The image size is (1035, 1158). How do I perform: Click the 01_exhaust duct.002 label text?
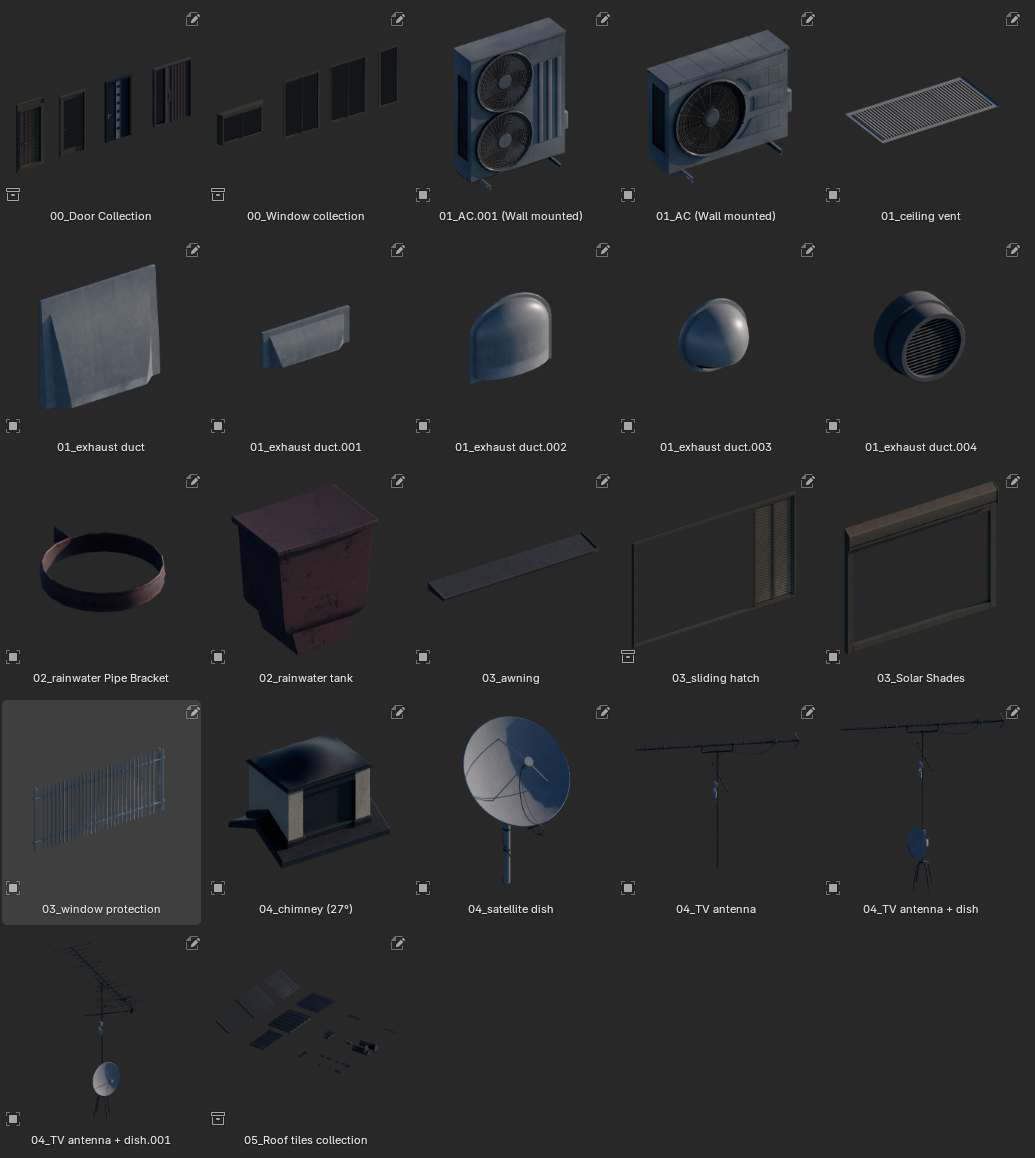[510, 447]
